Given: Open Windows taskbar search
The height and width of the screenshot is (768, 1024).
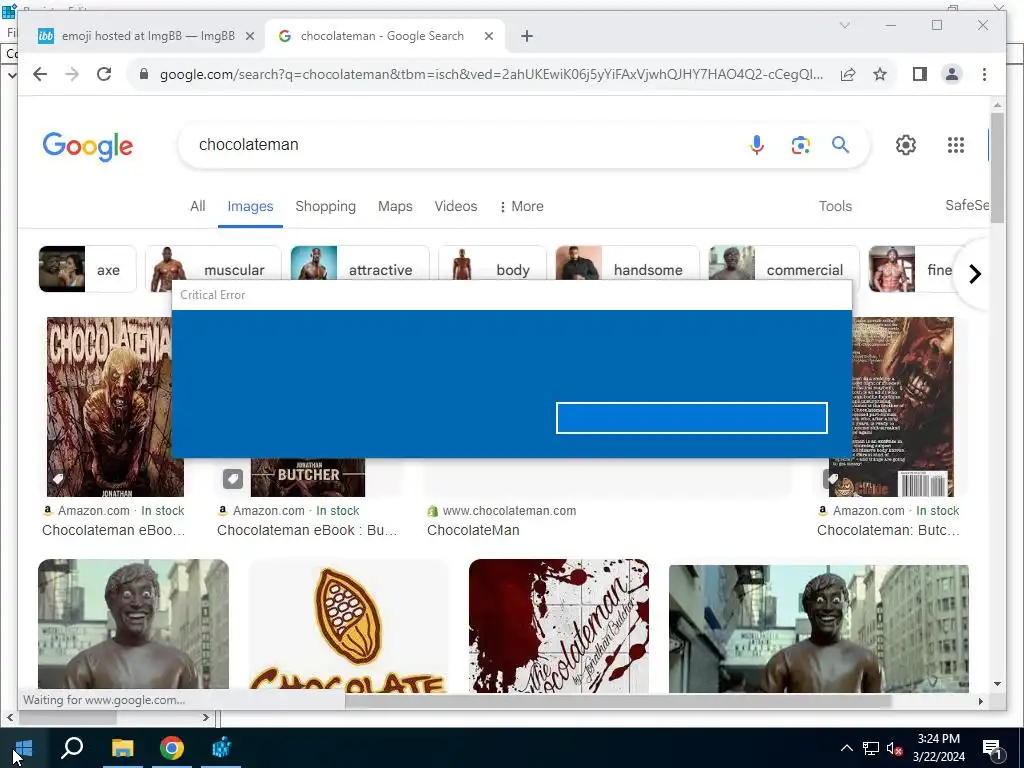Looking at the screenshot, I should click(x=72, y=747).
